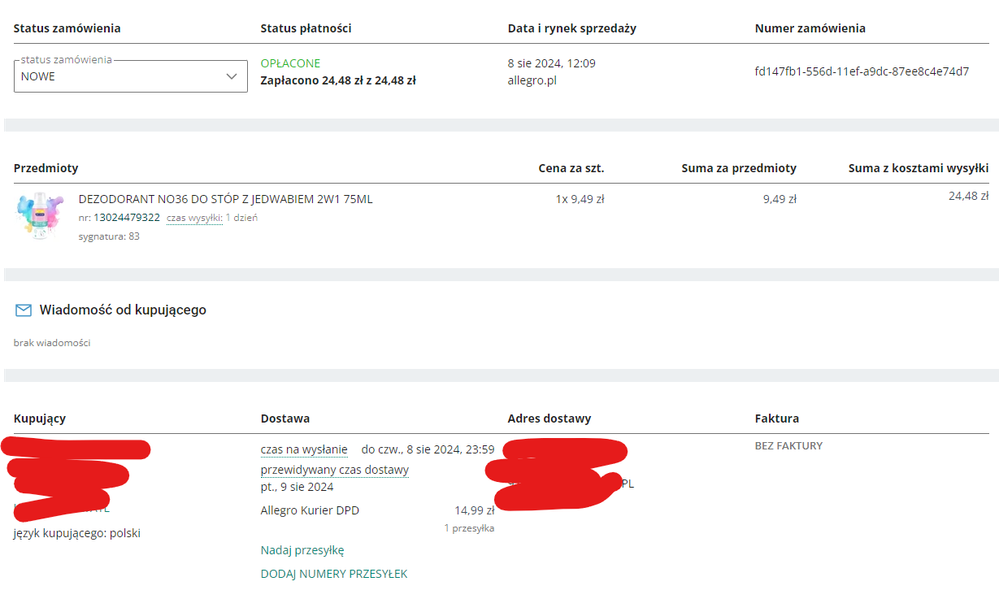
Task: Click the allegro.pl marketplace text
Action: 532,80
